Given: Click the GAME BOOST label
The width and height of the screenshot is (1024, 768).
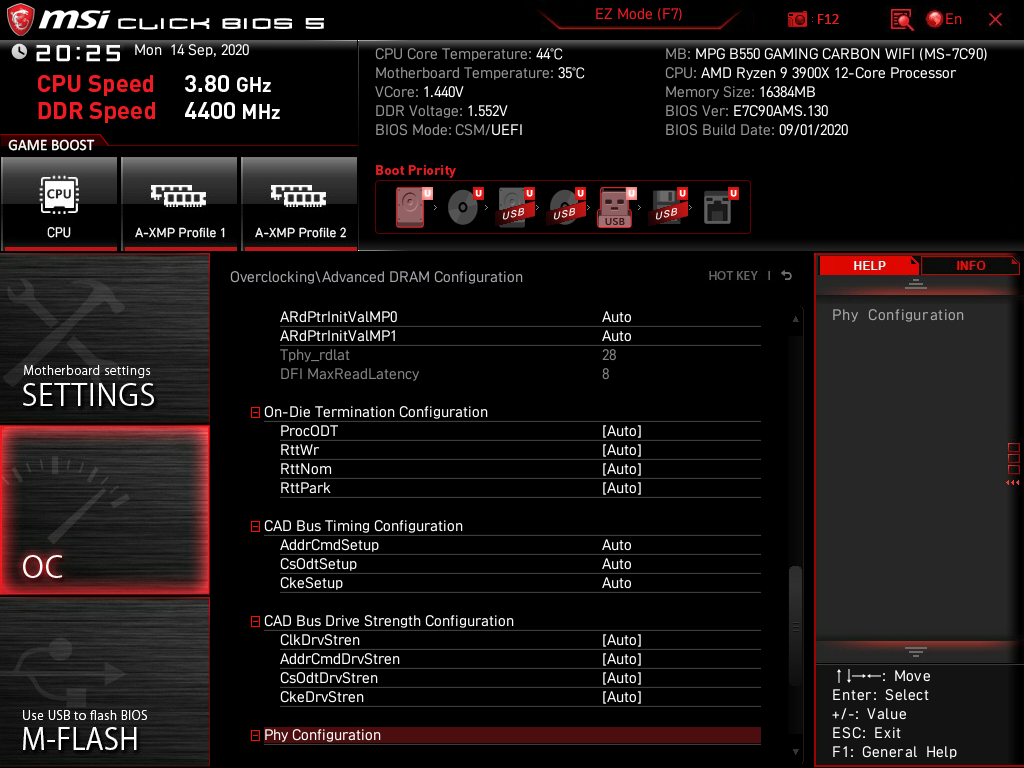Looking at the screenshot, I should [x=51, y=145].
